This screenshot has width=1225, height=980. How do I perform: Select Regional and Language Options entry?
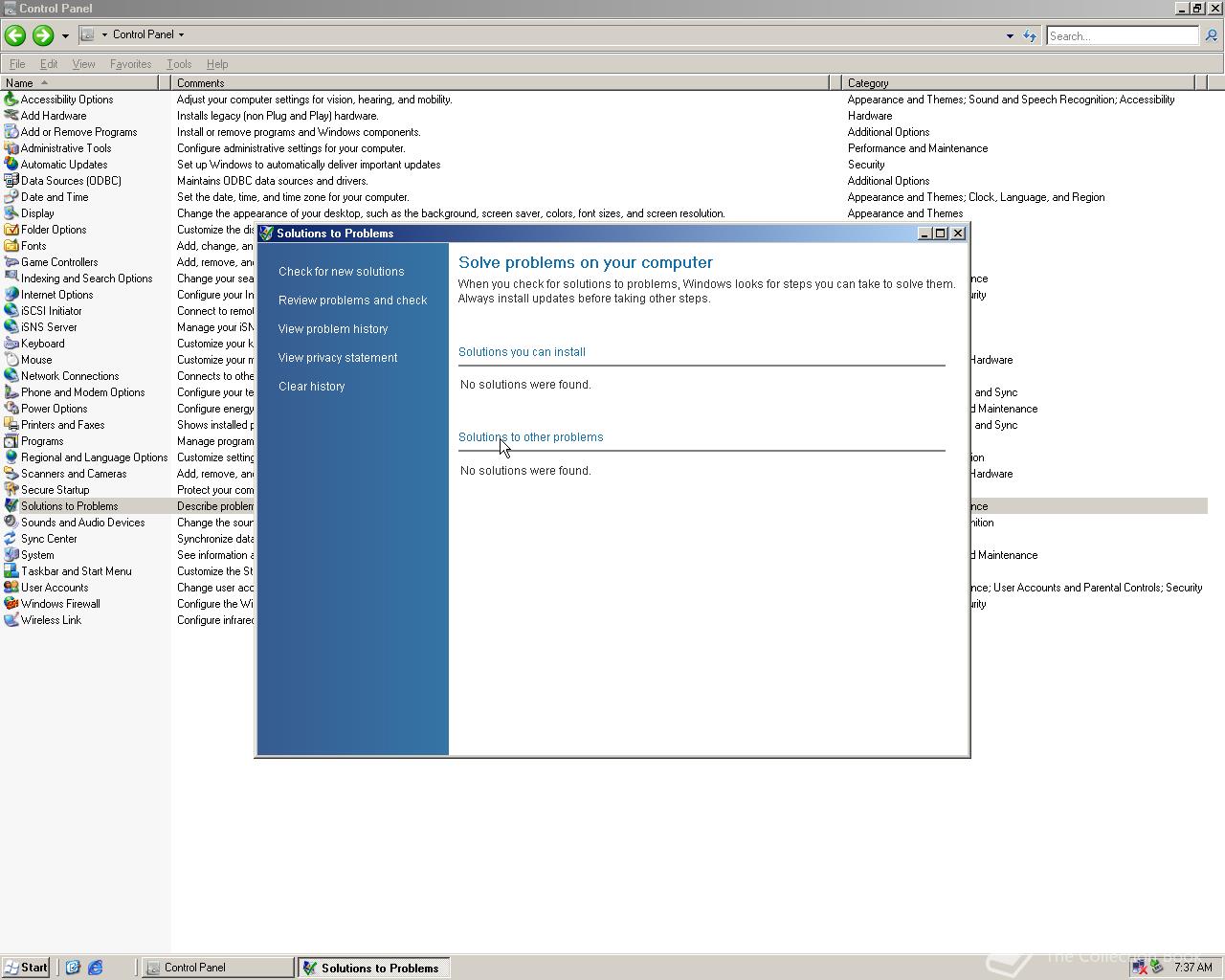(x=94, y=457)
